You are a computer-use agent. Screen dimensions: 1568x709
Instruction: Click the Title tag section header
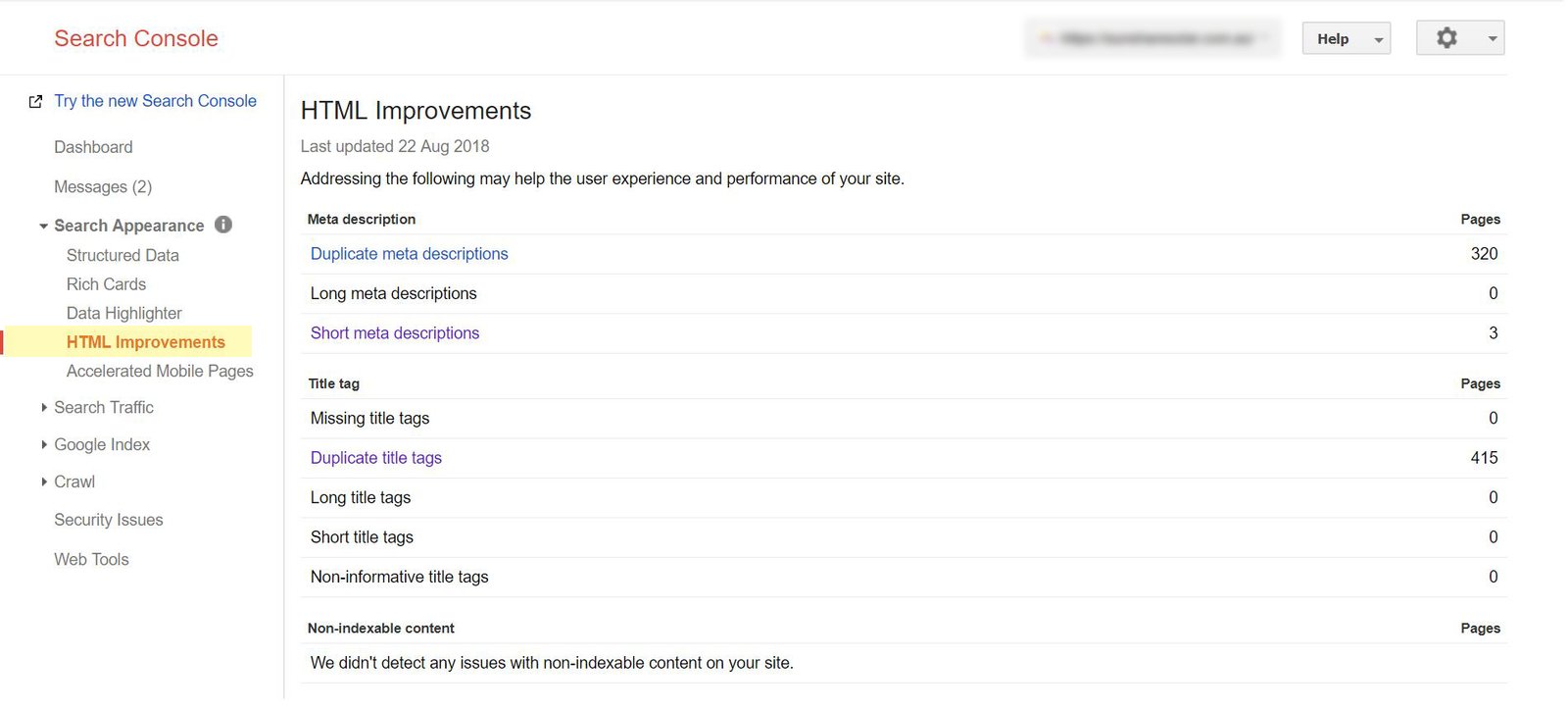pos(334,383)
